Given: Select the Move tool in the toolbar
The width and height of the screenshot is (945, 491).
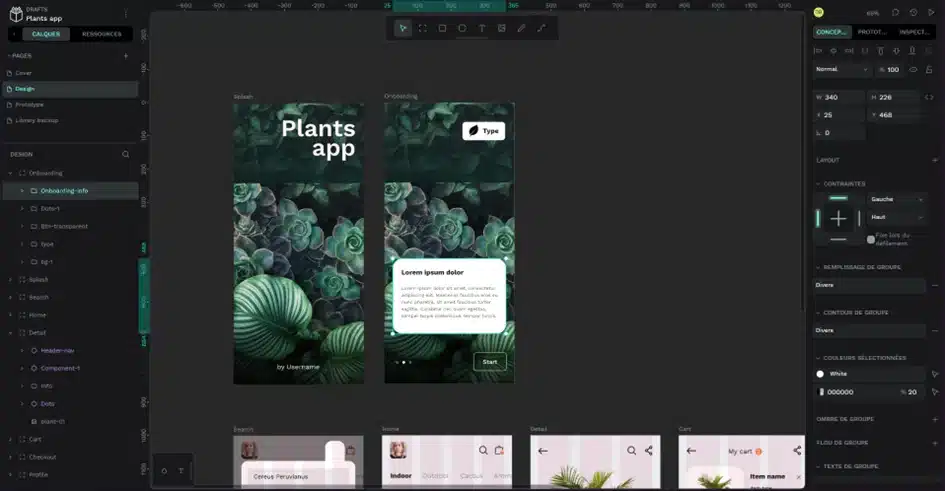Looking at the screenshot, I should (x=403, y=28).
